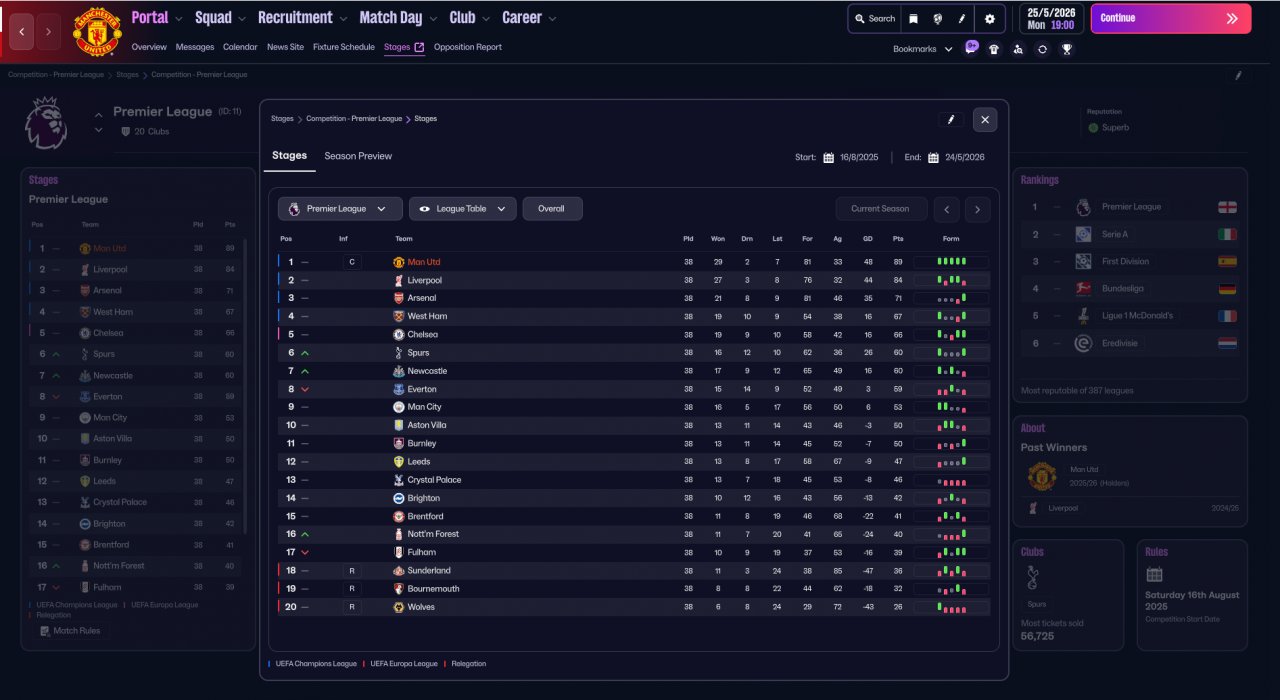Open the world globe icon in top toolbar
The width and height of the screenshot is (1280, 700).
point(938,18)
